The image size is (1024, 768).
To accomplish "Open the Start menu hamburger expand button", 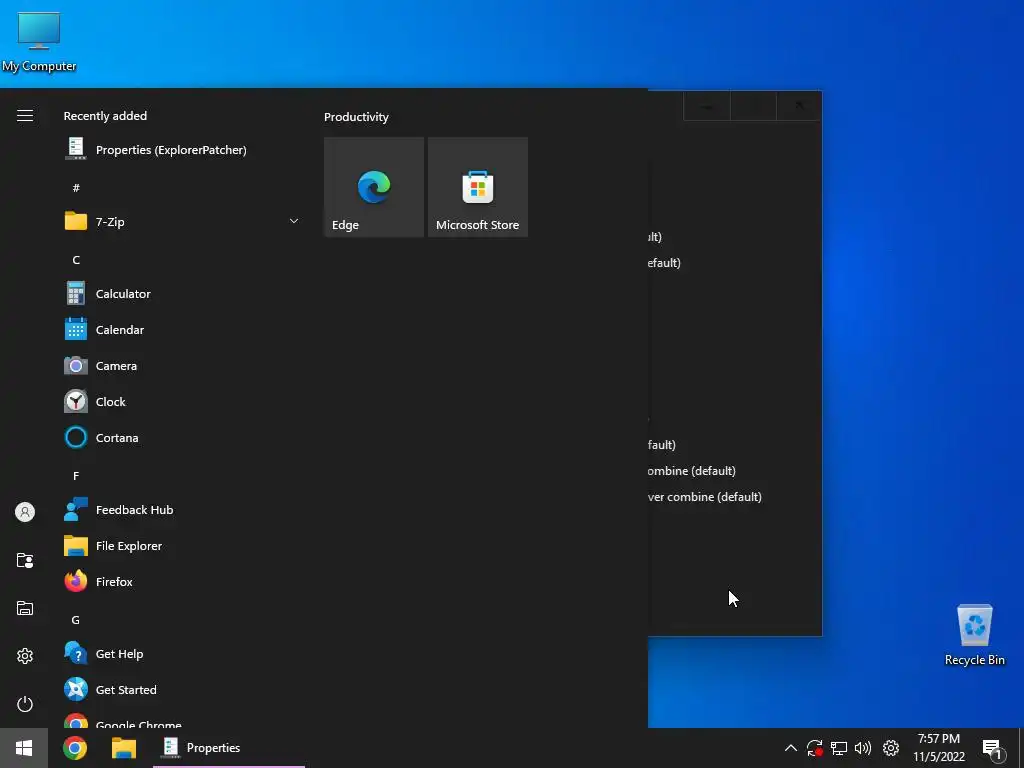I will 25,116.
